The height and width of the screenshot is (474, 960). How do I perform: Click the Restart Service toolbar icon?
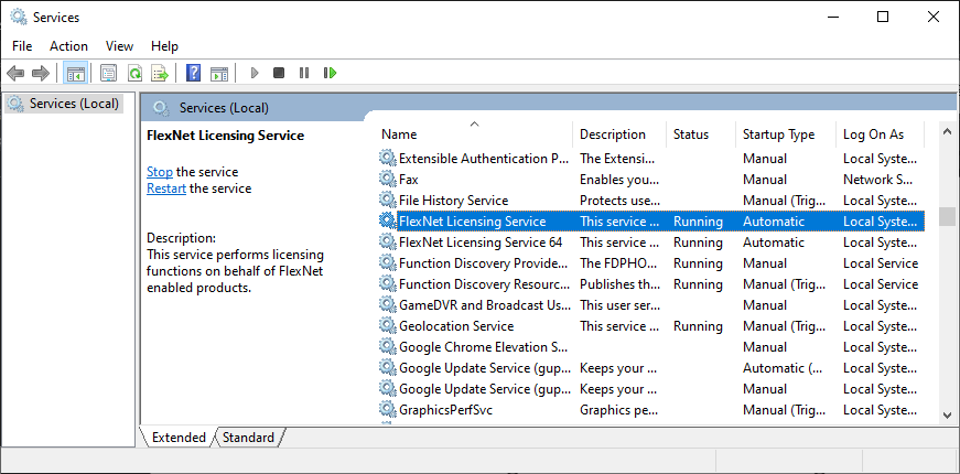[x=330, y=73]
